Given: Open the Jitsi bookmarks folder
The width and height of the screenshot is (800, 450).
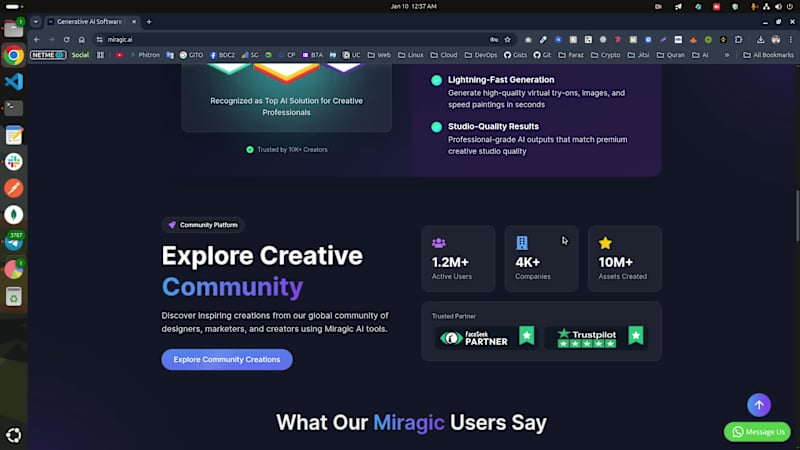Looking at the screenshot, I should click(638, 55).
